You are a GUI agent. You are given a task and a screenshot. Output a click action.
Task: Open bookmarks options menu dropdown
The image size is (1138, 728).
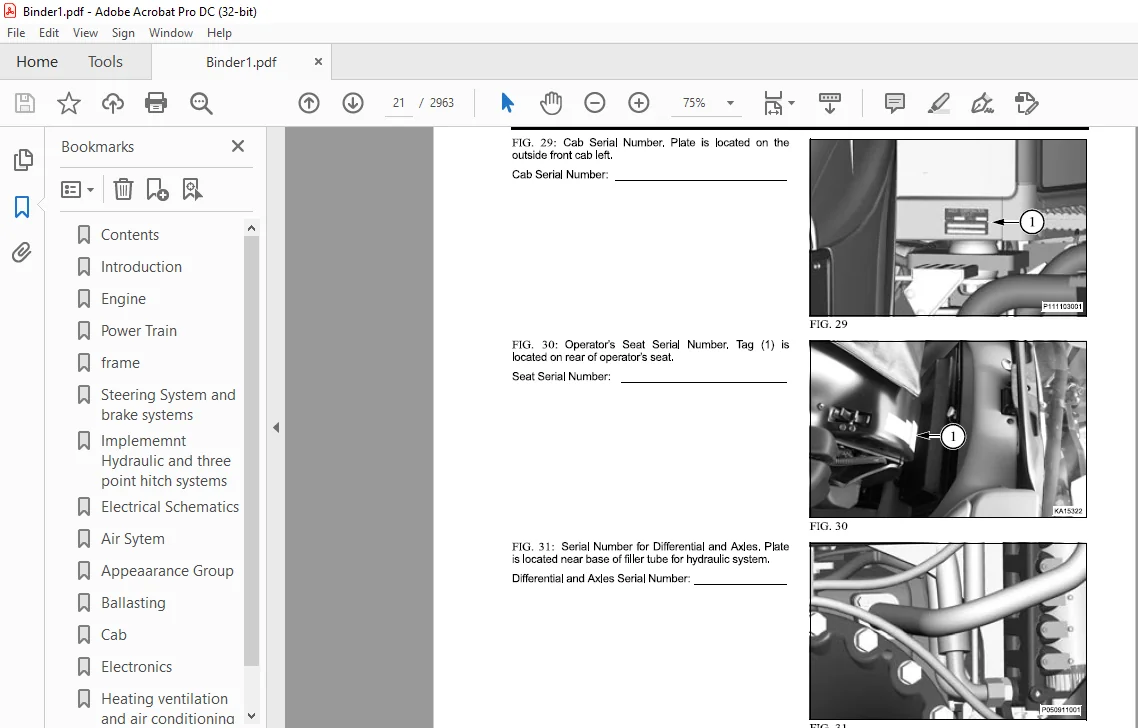point(78,189)
